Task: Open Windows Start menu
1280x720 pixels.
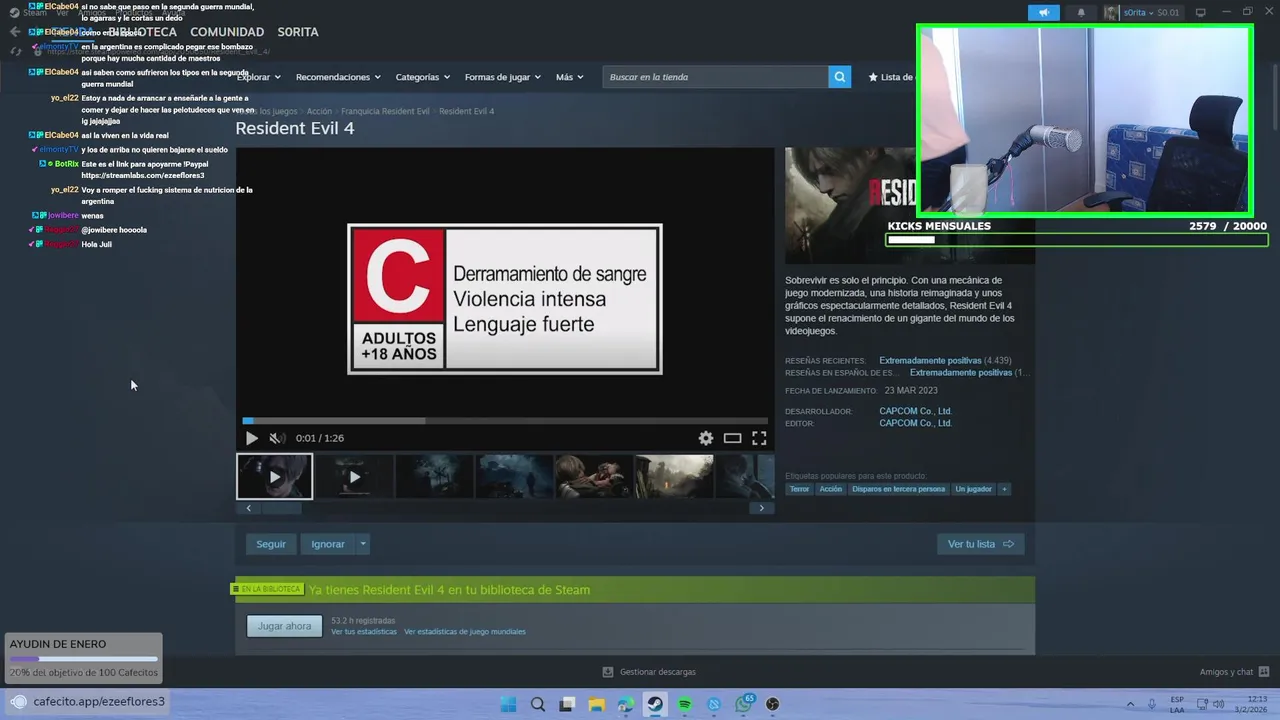Action: pyautogui.click(x=508, y=704)
